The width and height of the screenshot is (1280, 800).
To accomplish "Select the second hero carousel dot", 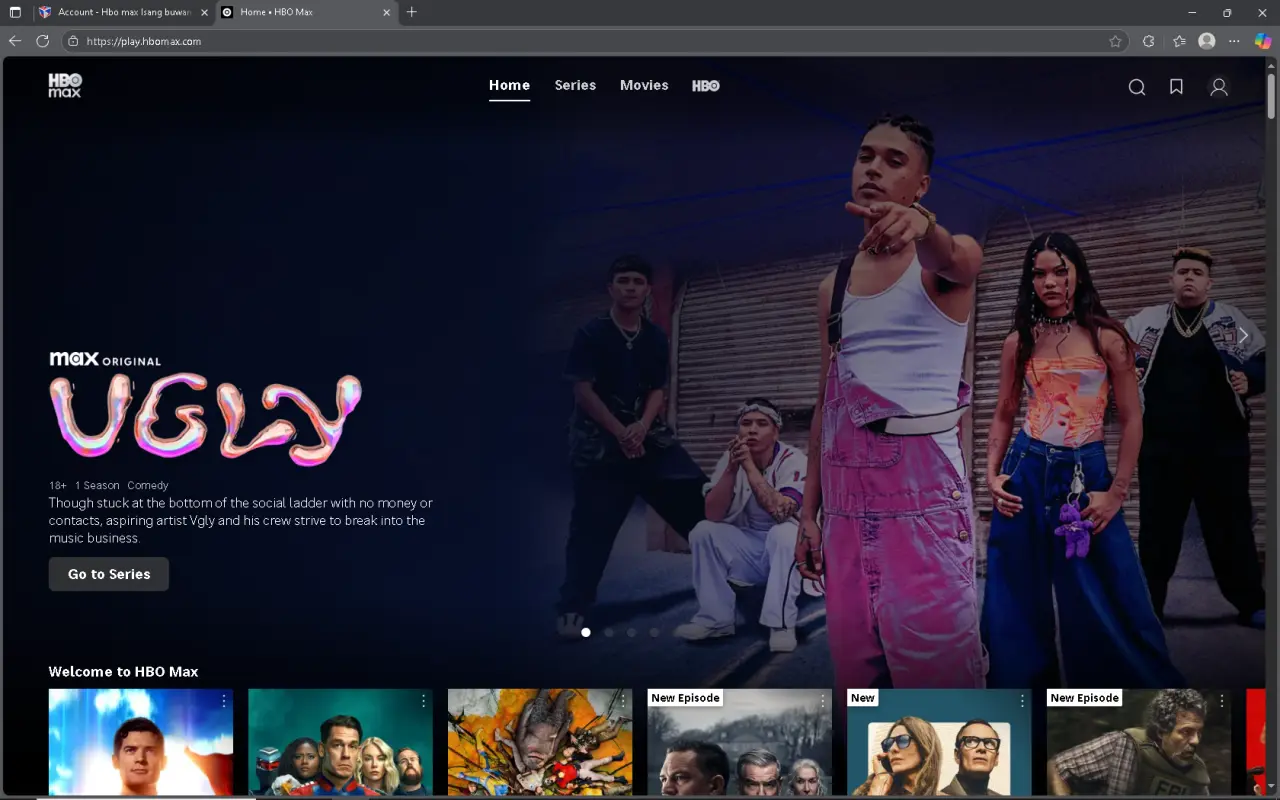I will tap(609, 632).
